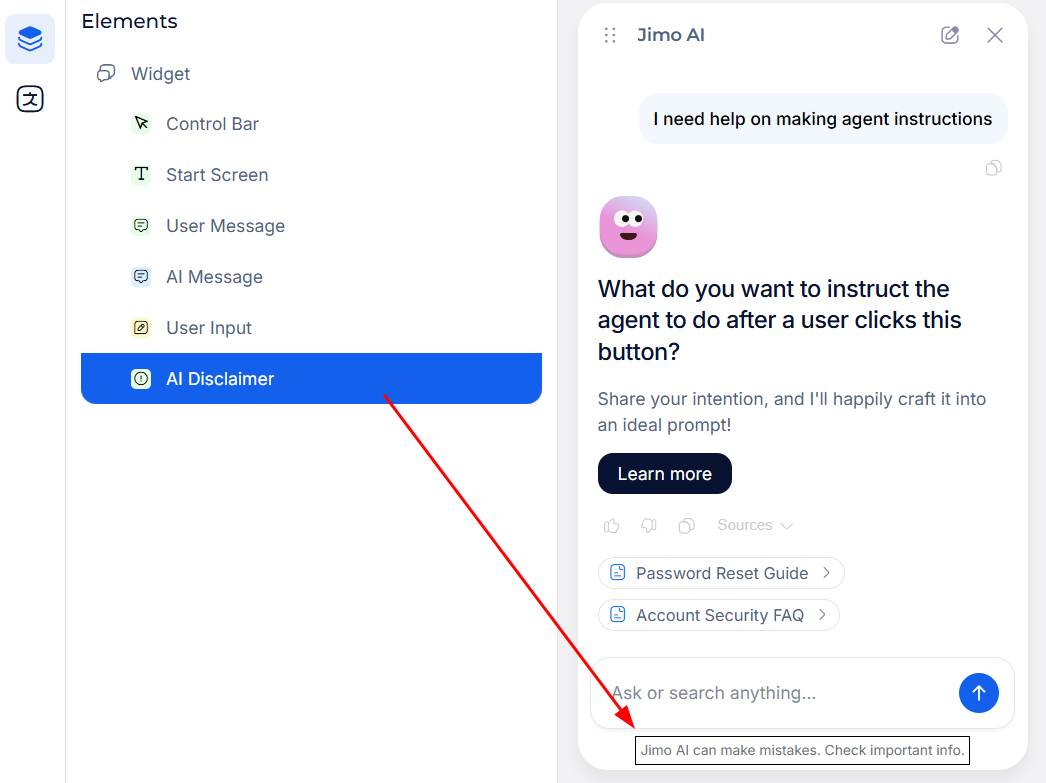
Task: Click the Learn more button
Action: pos(664,474)
